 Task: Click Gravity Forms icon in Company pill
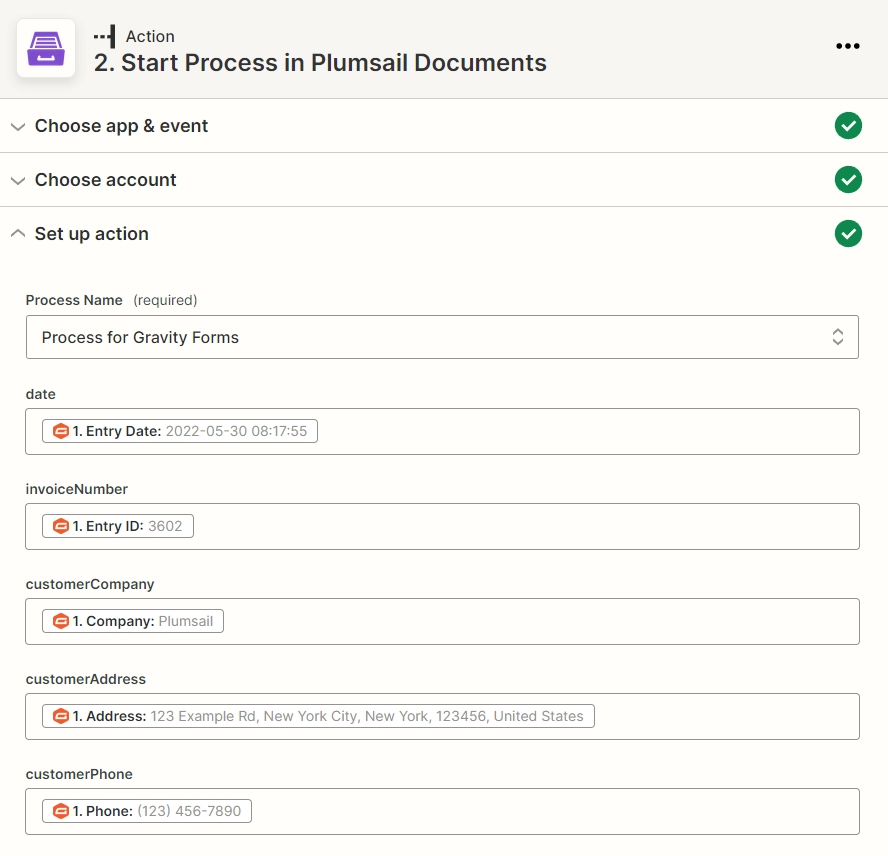coord(61,621)
